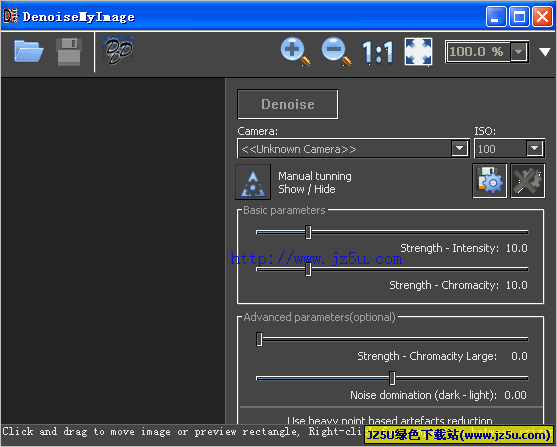This screenshot has width=557, height=447.
Task: Click the Chromacity Large value 0.0
Action: pyautogui.click(x=519, y=356)
